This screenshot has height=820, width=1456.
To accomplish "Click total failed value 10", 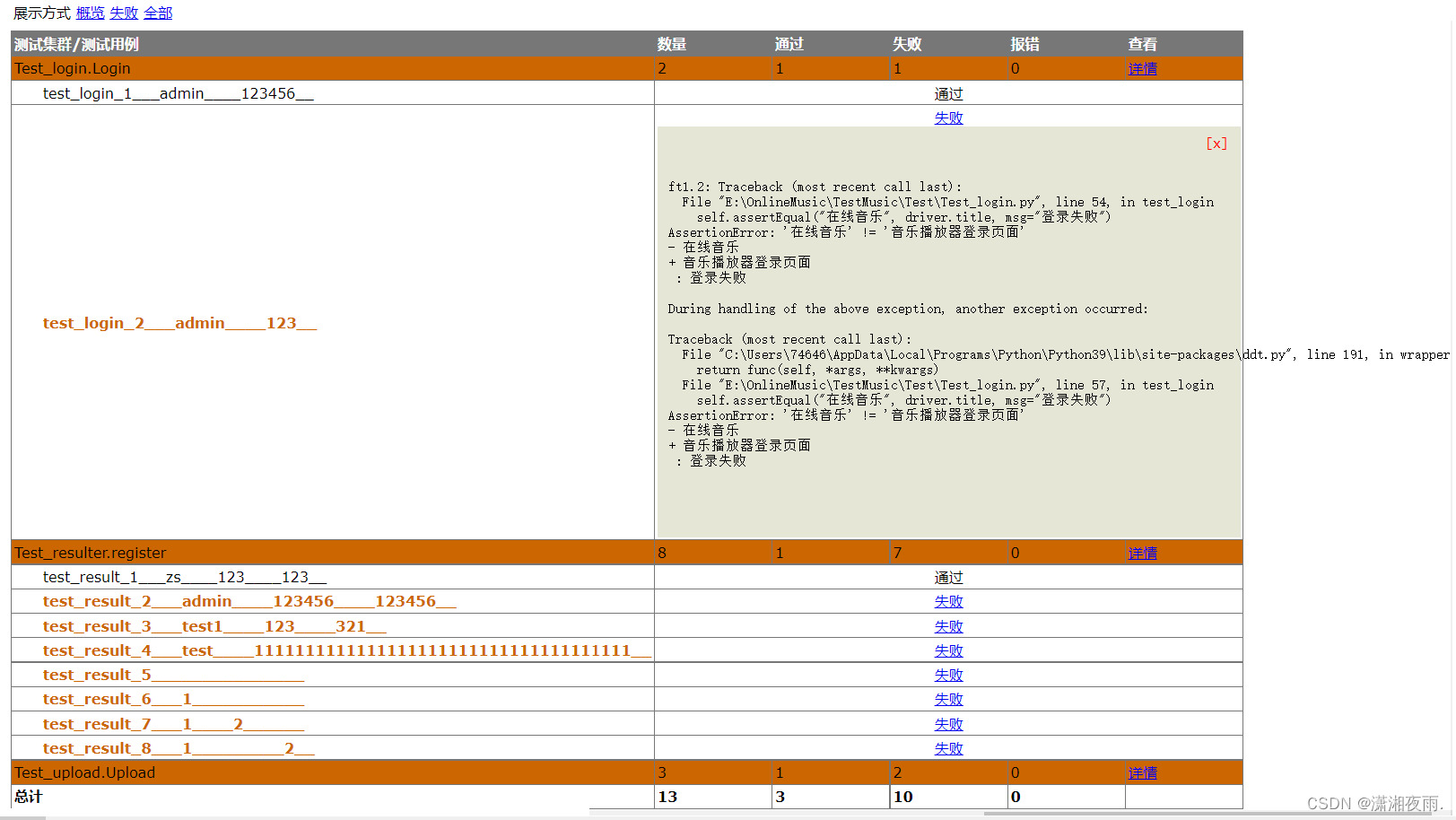I will click(x=902, y=797).
